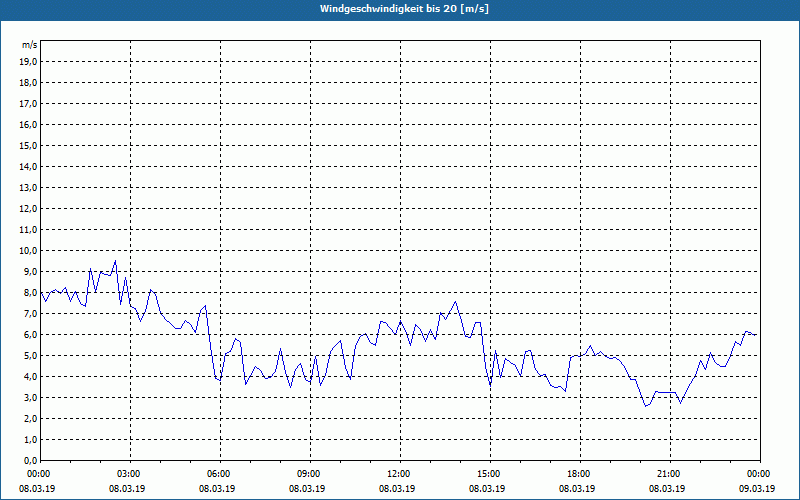The image size is (800, 500).
Task: Click the '17,0' y-axis tick label
Action: pos(28,104)
